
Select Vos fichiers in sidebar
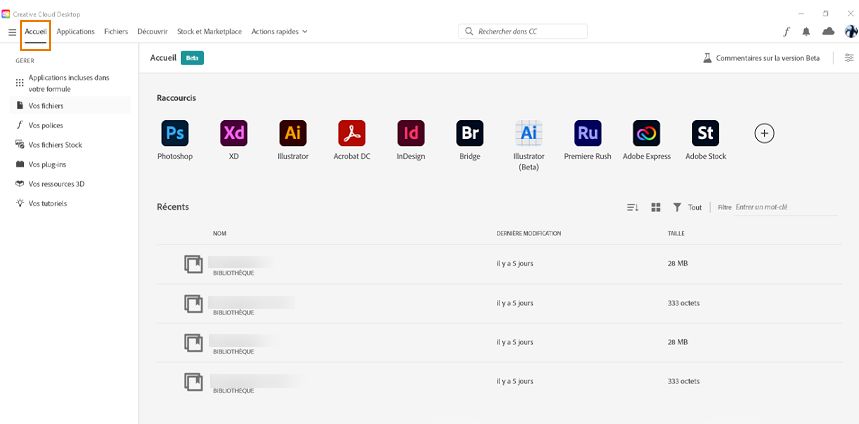[x=70, y=106]
